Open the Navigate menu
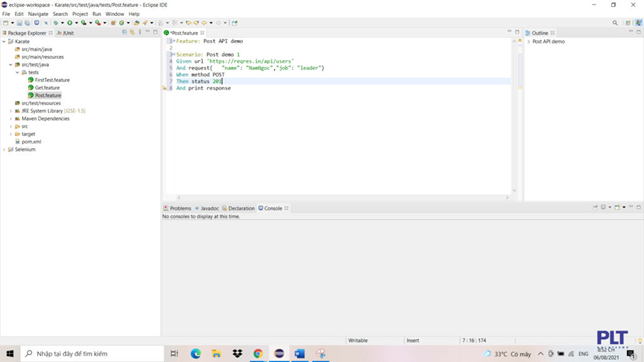The image size is (644, 362). 38,14
